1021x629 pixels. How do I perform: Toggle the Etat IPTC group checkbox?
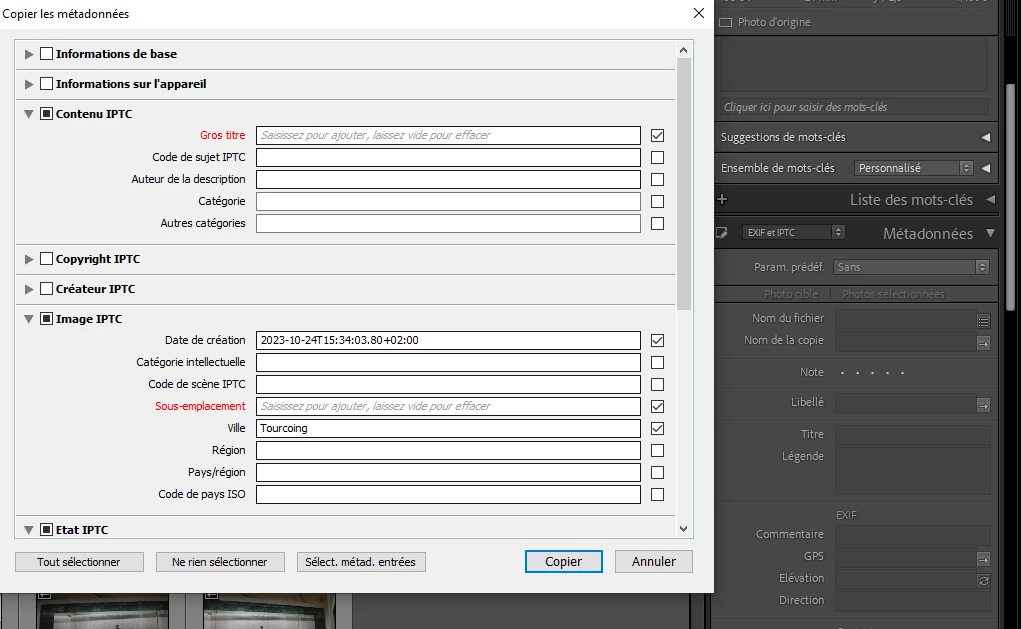(46, 529)
